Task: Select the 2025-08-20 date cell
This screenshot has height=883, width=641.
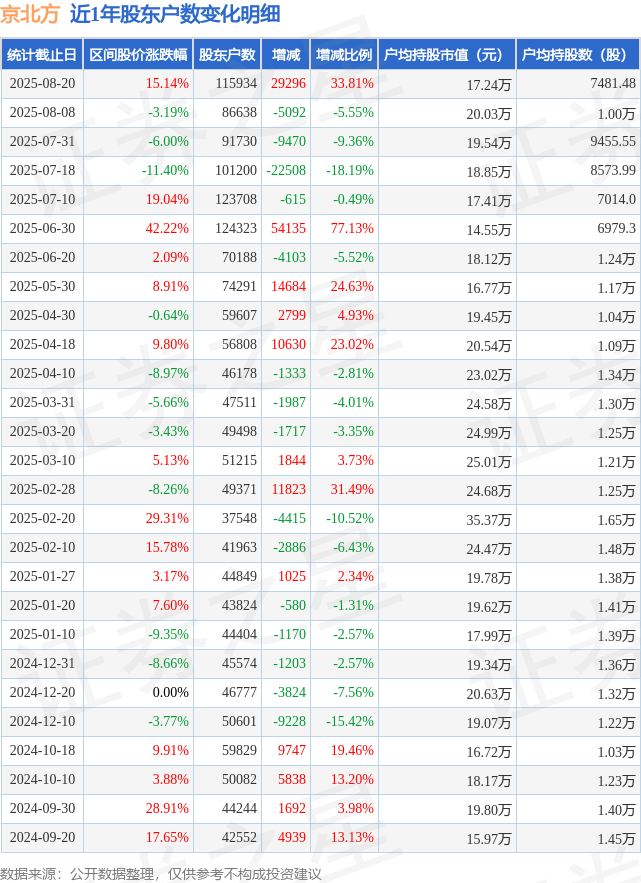Action: pyautogui.click(x=42, y=83)
